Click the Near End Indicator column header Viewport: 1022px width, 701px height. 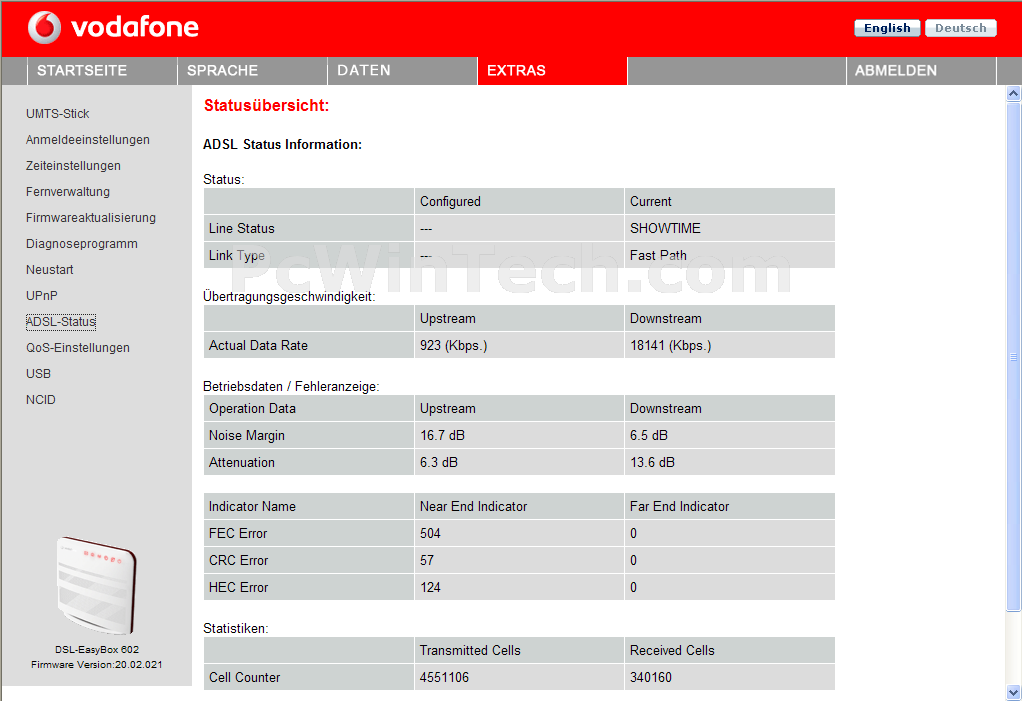tap(473, 506)
